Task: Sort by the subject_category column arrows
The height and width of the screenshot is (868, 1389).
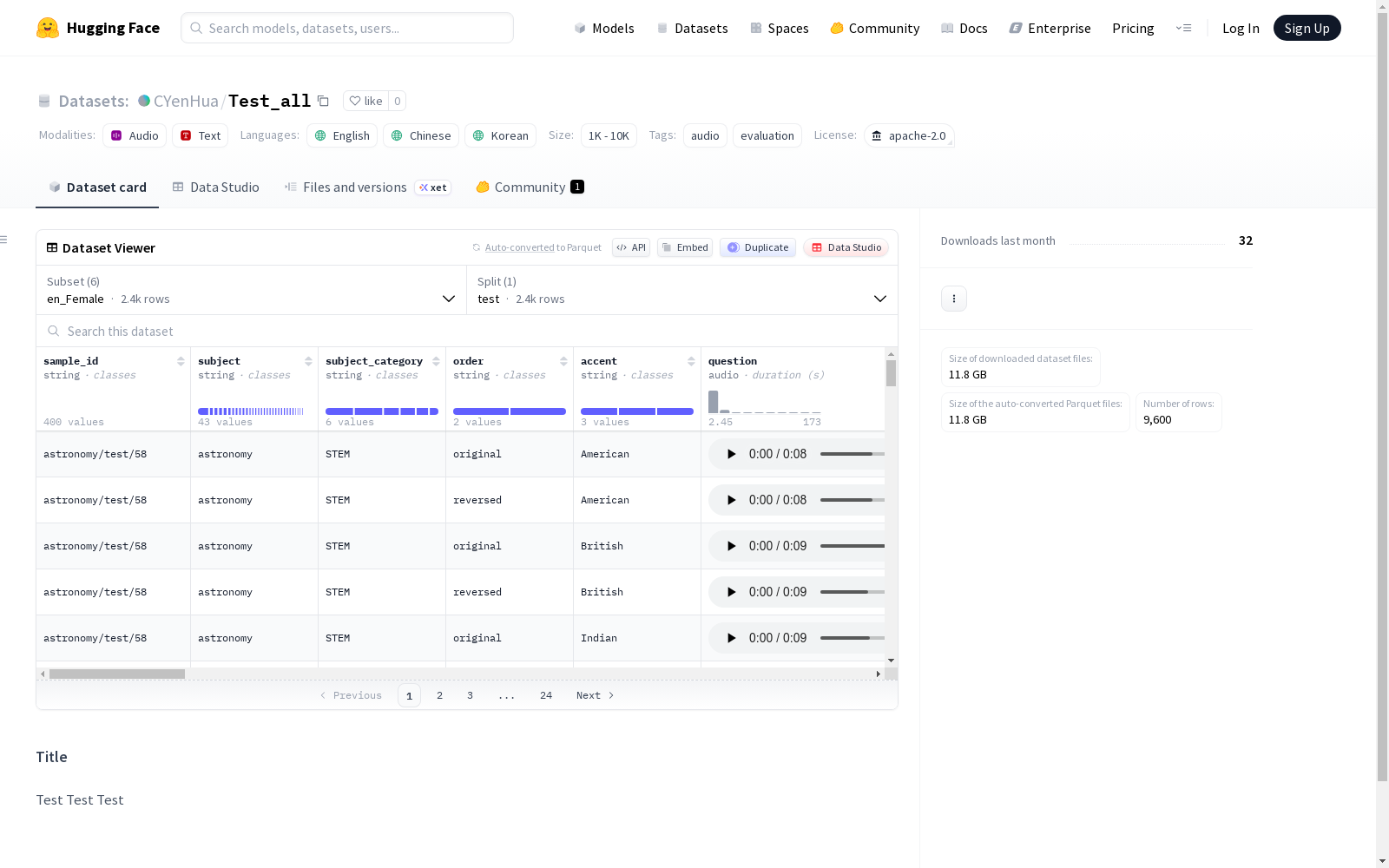Action: point(436,361)
